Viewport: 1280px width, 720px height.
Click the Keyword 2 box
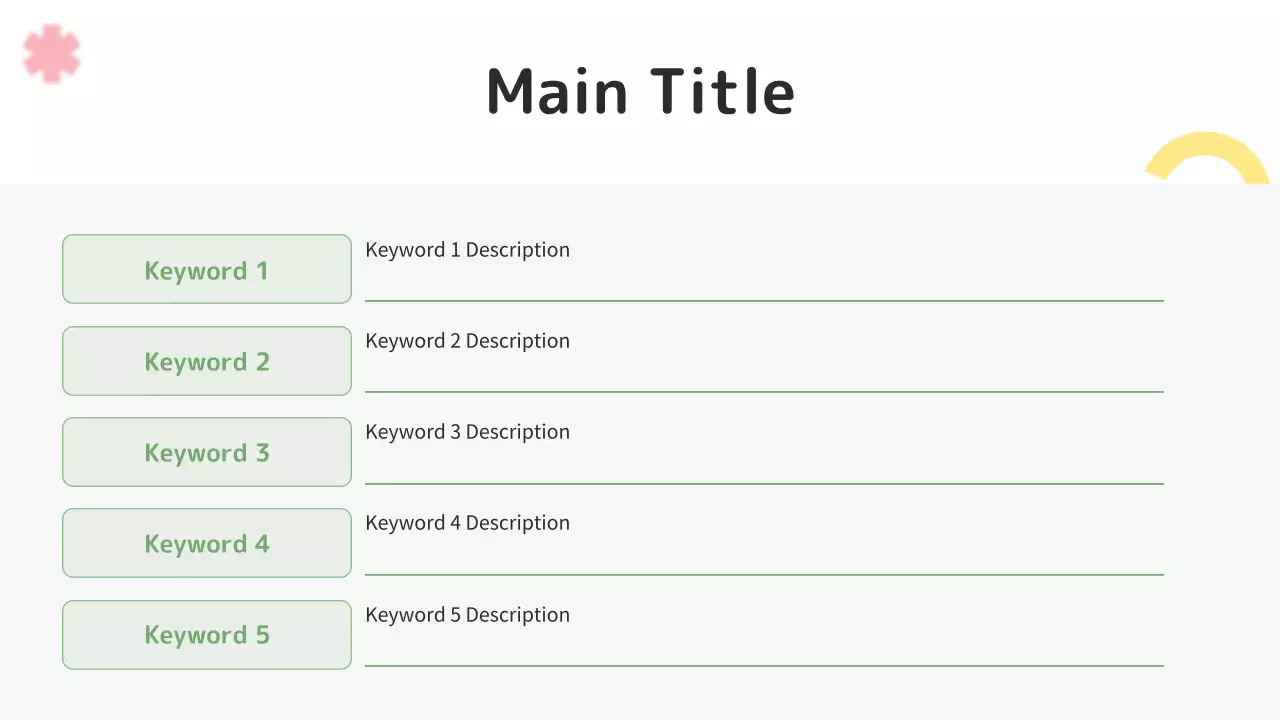click(207, 361)
